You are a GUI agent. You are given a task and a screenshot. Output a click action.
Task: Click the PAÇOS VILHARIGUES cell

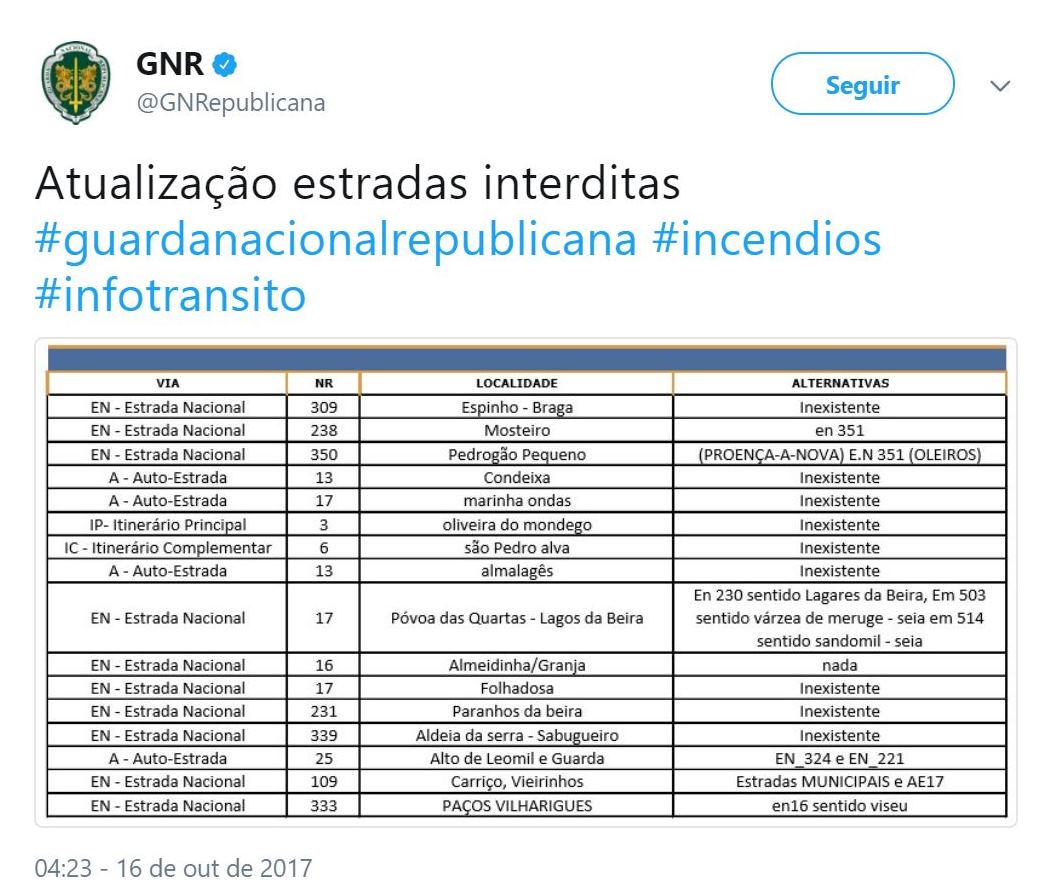(516, 806)
